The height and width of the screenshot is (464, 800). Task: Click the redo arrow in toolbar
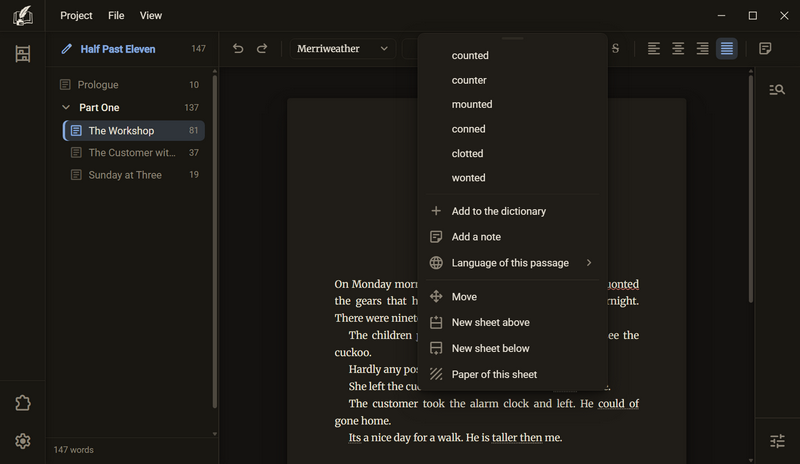pos(262,48)
